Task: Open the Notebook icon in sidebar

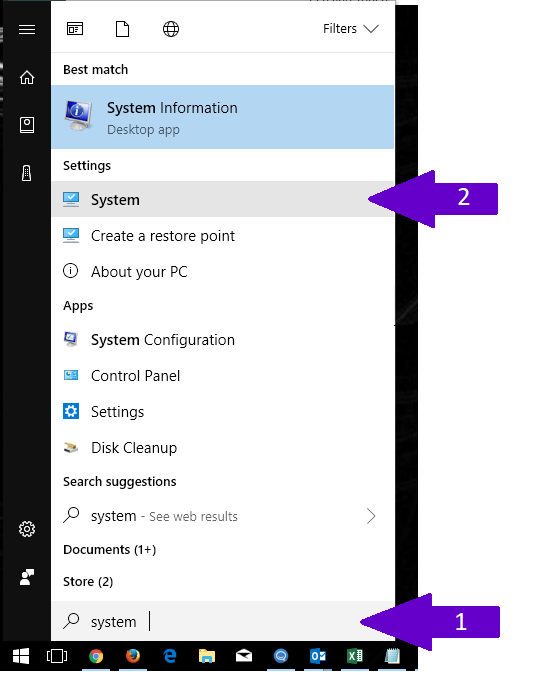Action: click(x=27, y=125)
